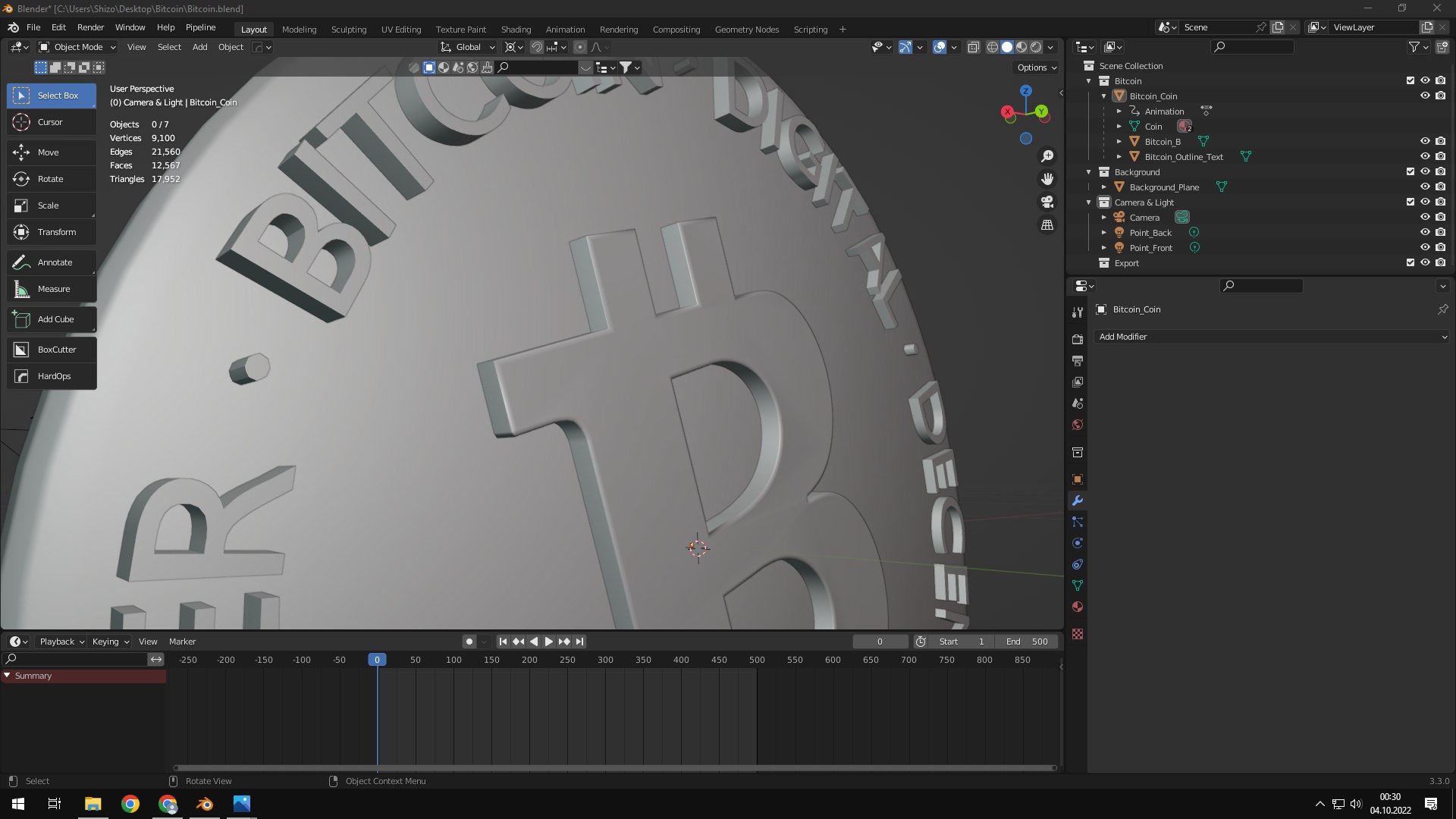
Task: Open the HardOps tool
Action: 52,376
